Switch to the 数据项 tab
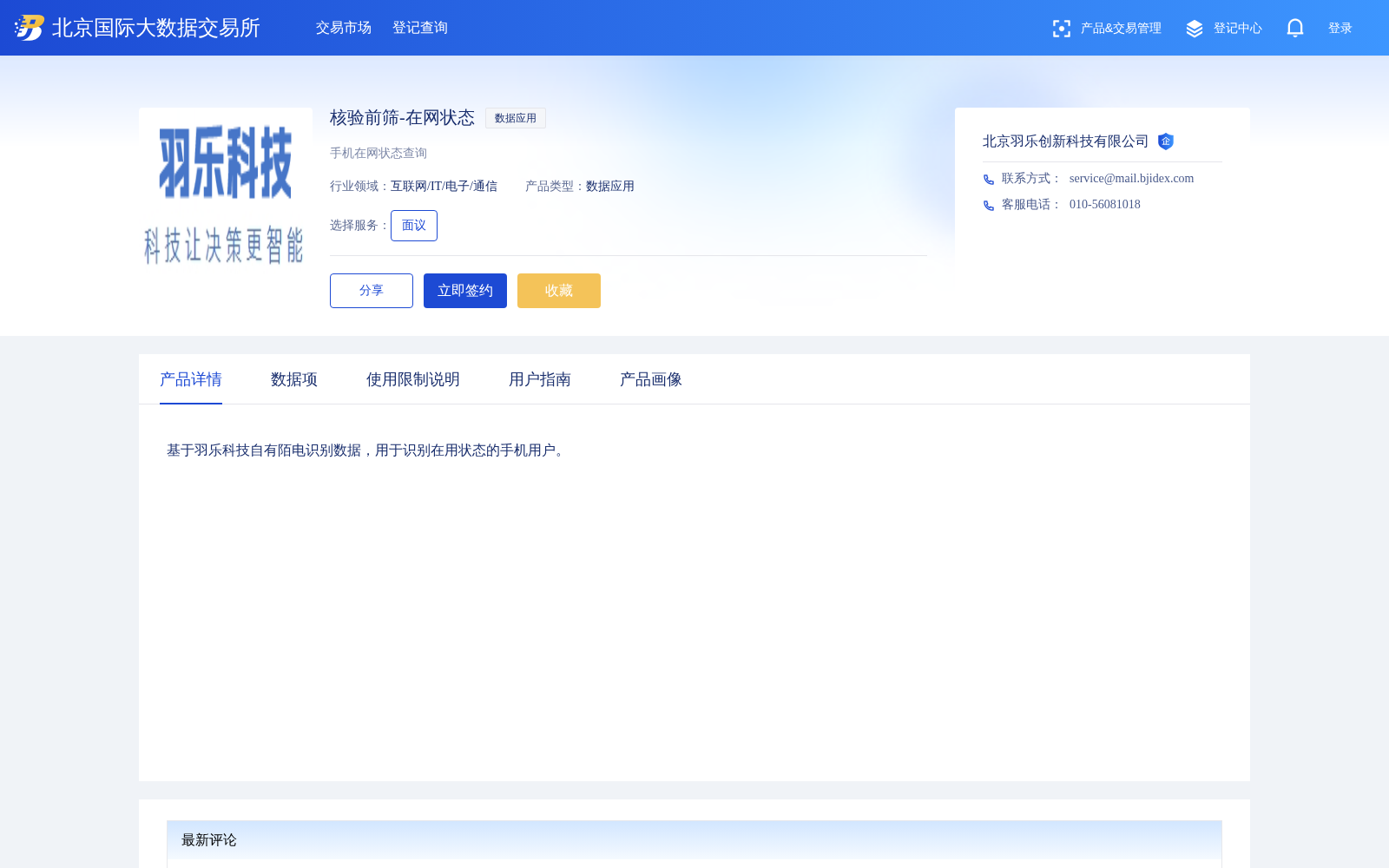Viewport: 1389px width, 868px height. tap(294, 379)
